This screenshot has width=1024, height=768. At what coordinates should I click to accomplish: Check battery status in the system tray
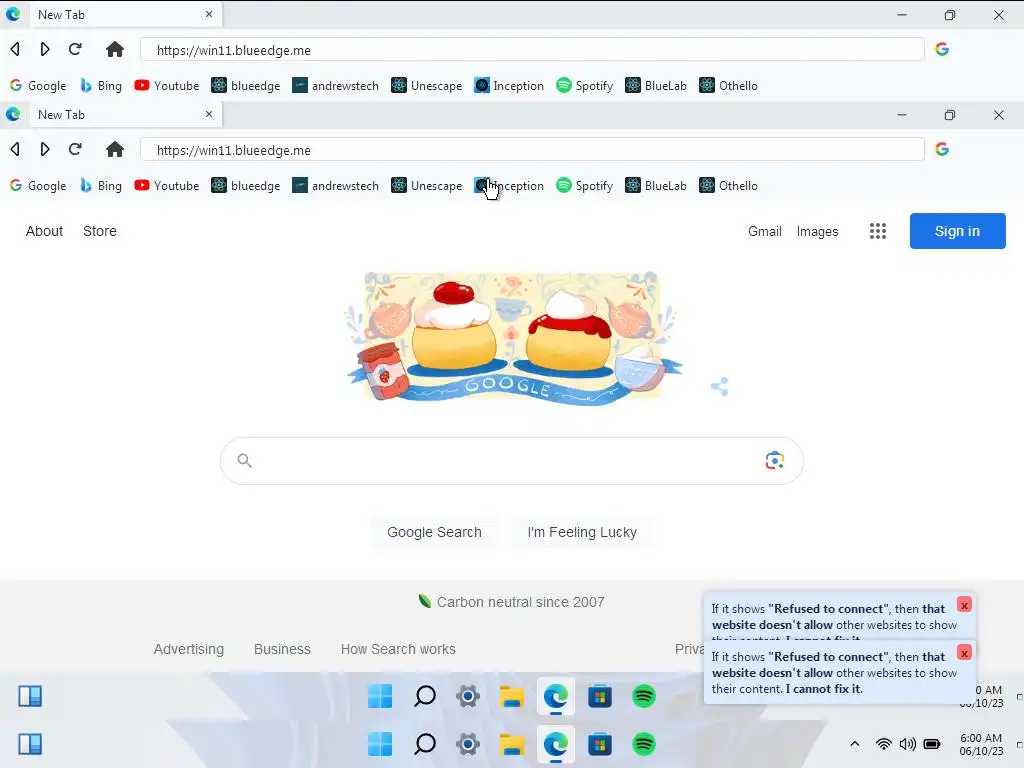click(932, 744)
